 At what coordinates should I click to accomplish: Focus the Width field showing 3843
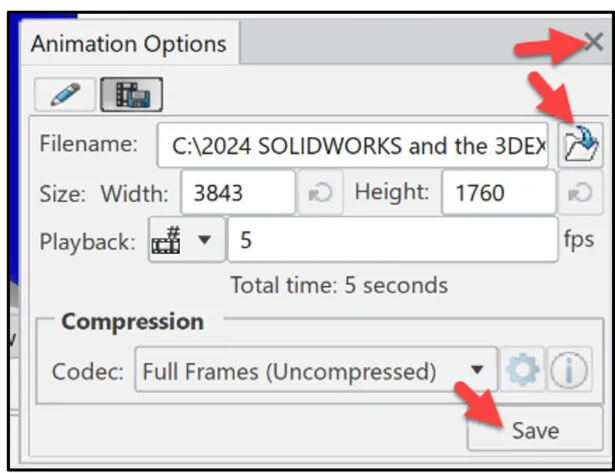point(236,193)
